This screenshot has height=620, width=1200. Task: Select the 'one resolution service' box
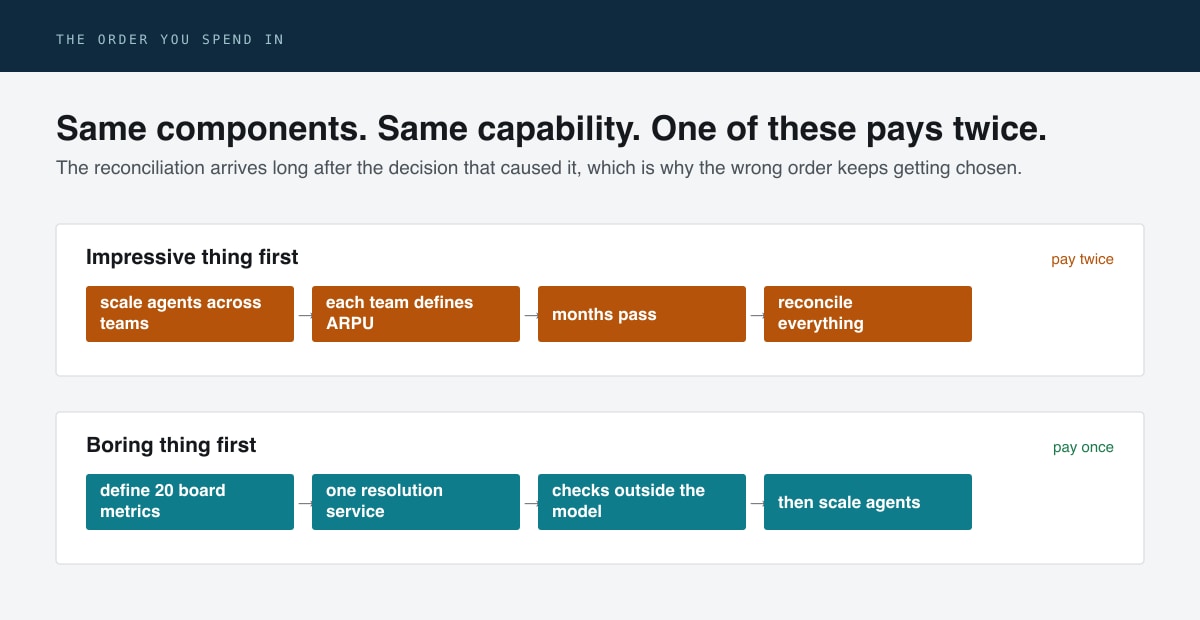[416, 502]
